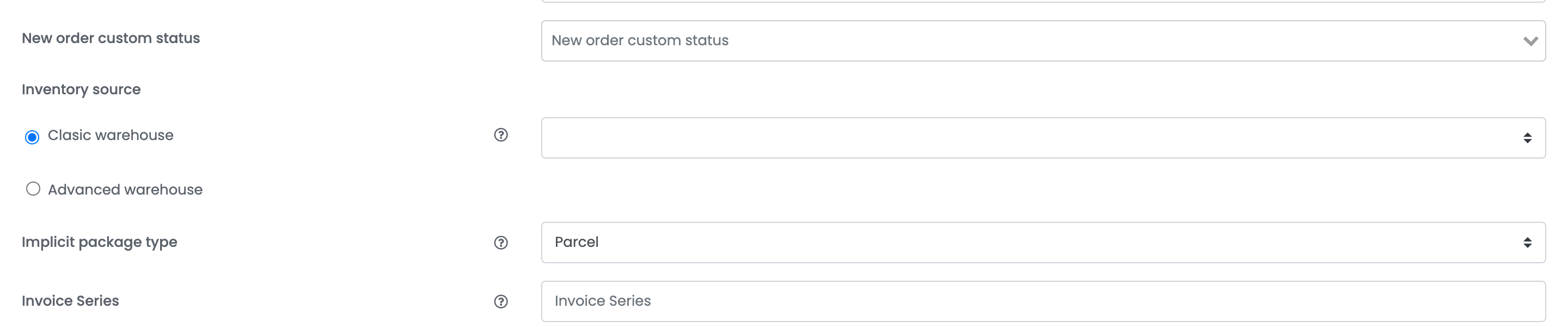Click the Invoice Series field label
Viewport: 1568px width, 327px height.
pos(70,301)
